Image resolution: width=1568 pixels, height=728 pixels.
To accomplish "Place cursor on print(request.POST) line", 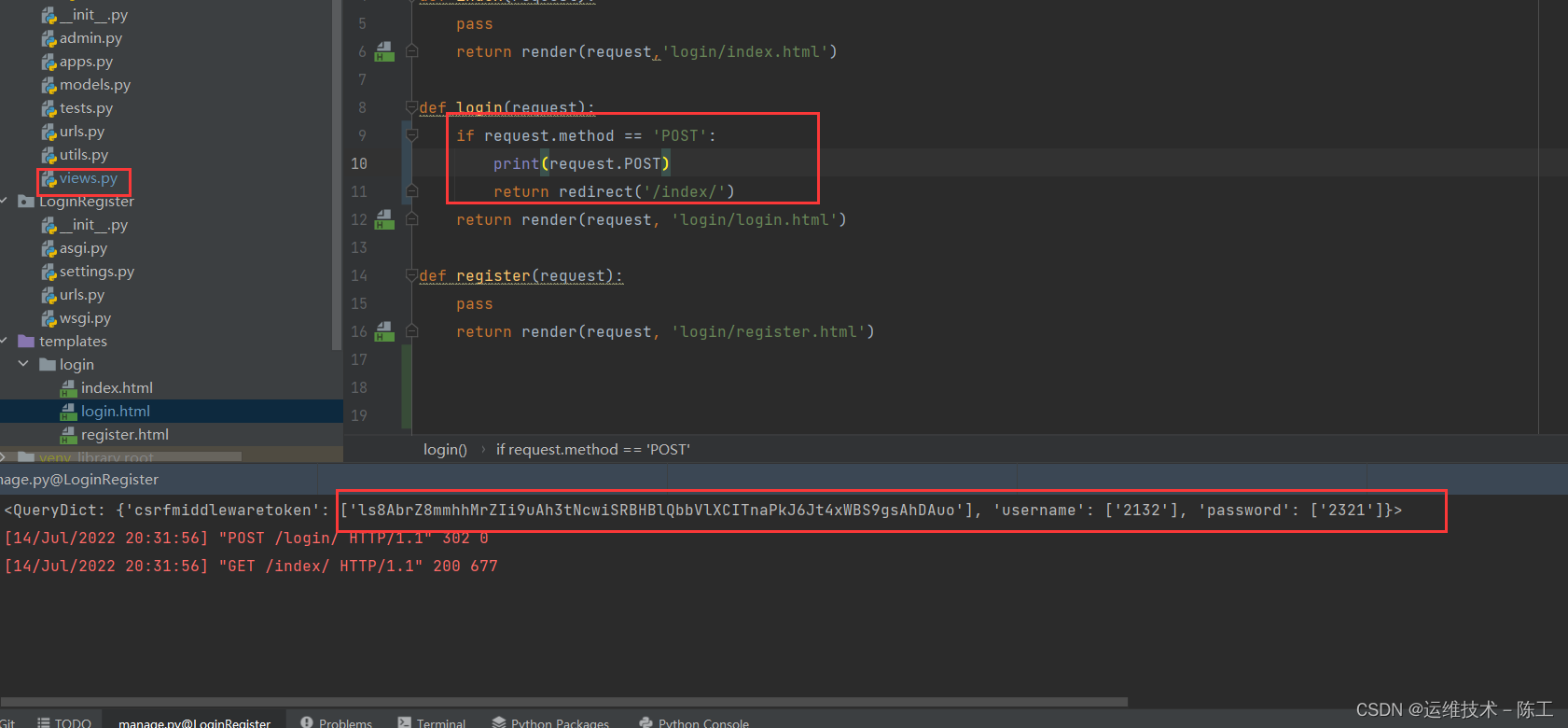I will coord(582,164).
